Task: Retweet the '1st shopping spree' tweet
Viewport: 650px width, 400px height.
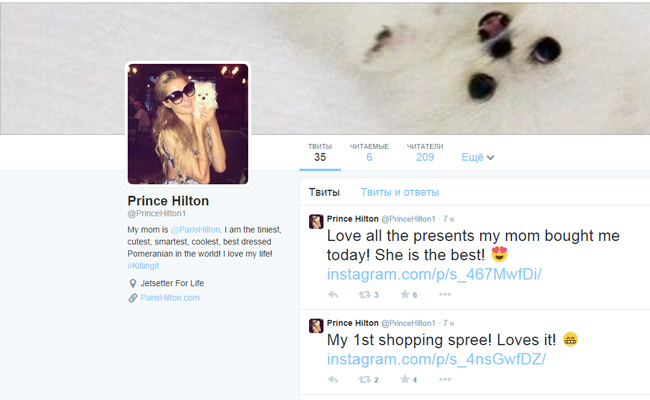Action: tap(368, 380)
